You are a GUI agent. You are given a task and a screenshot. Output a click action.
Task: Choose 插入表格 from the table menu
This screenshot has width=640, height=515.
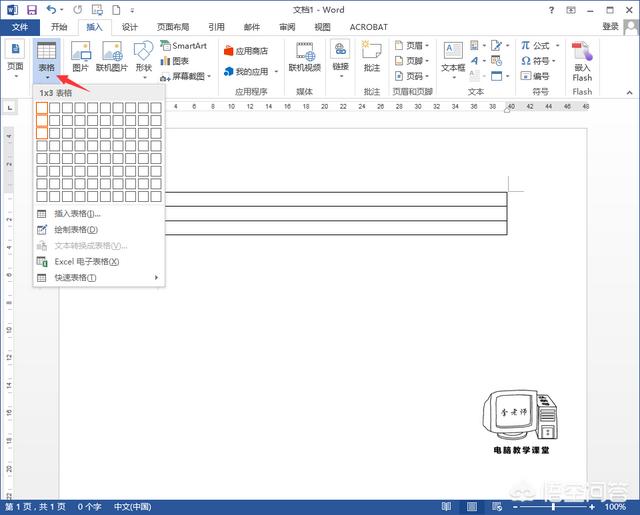click(x=77, y=213)
